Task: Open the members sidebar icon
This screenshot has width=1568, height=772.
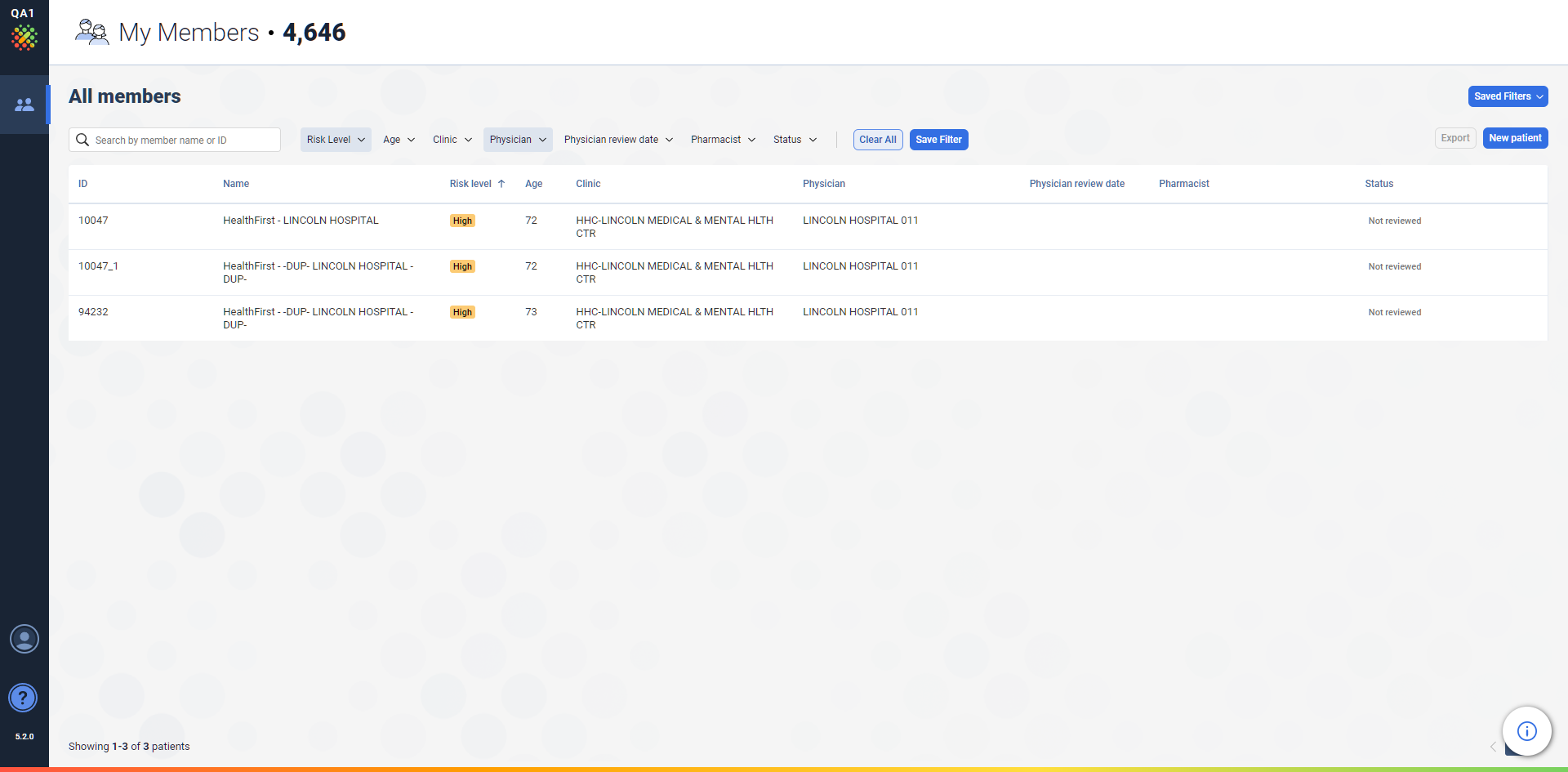Action: 24,105
